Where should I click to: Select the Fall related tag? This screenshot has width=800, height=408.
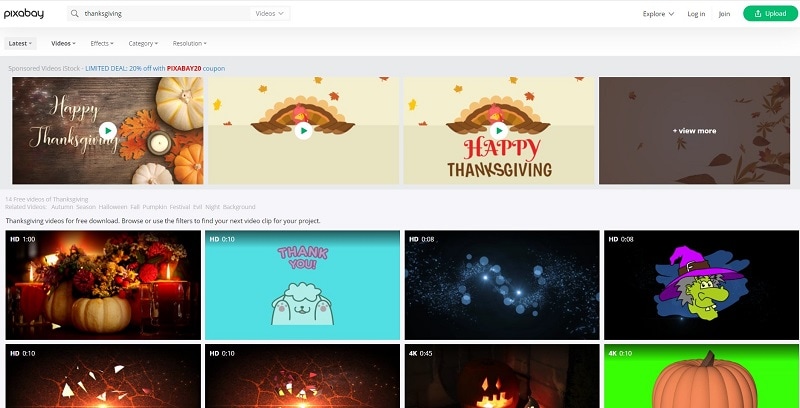pyautogui.click(x=135, y=207)
